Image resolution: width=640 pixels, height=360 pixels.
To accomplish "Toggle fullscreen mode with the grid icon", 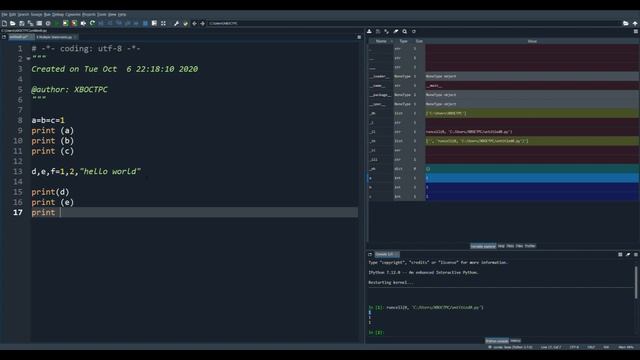I will 163,23.
